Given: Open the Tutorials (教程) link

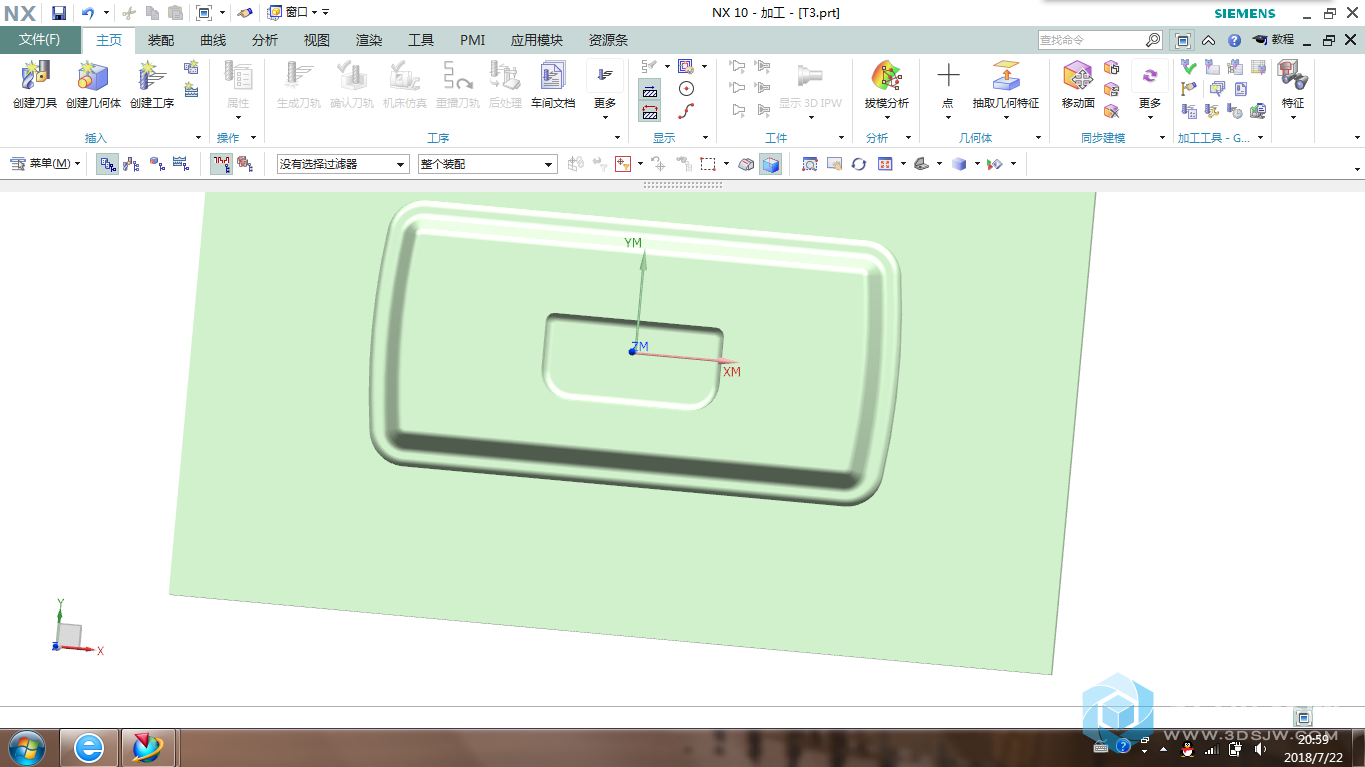Looking at the screenshot, I should [1272, 40].
